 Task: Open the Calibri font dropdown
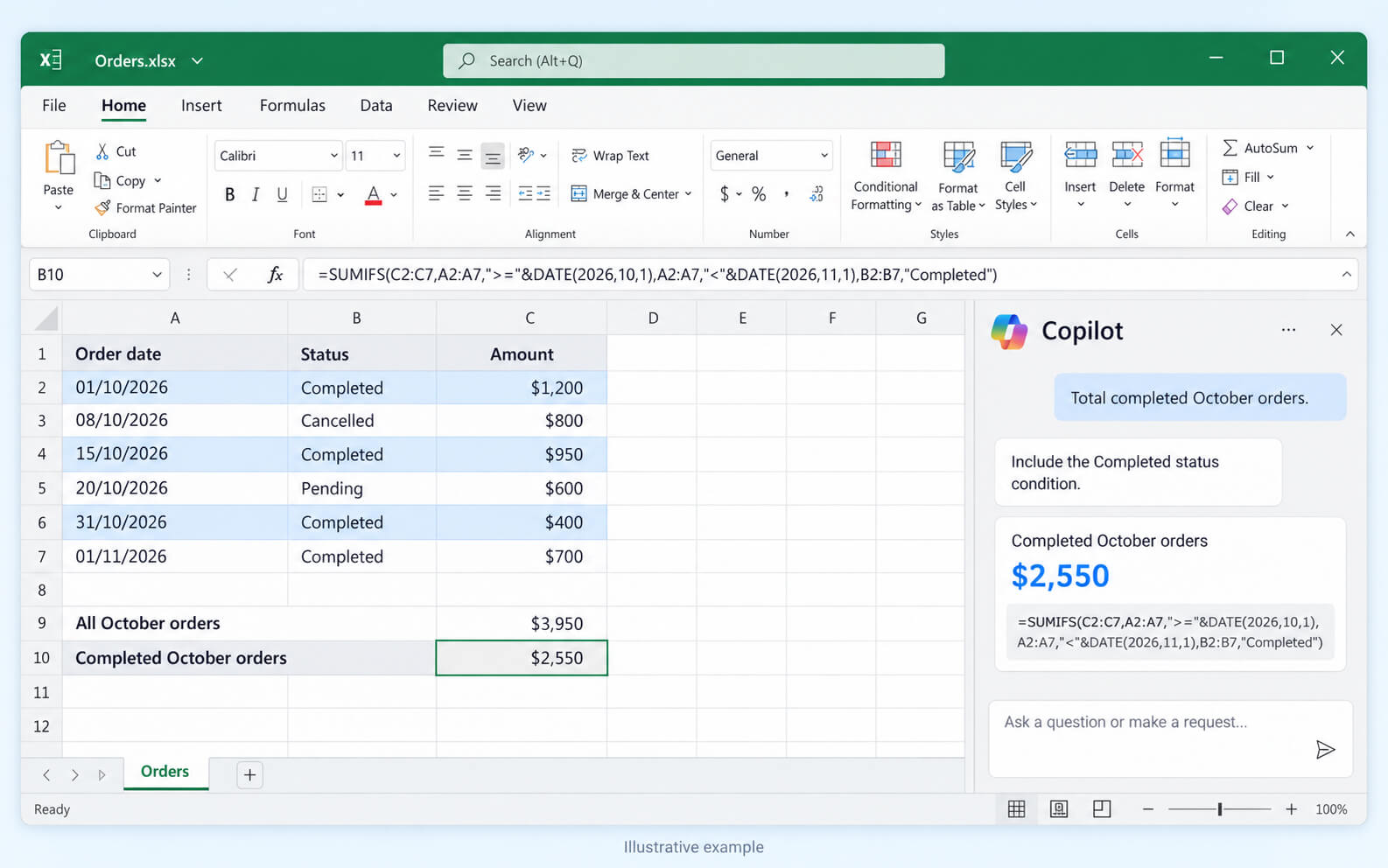click(333, 156)
